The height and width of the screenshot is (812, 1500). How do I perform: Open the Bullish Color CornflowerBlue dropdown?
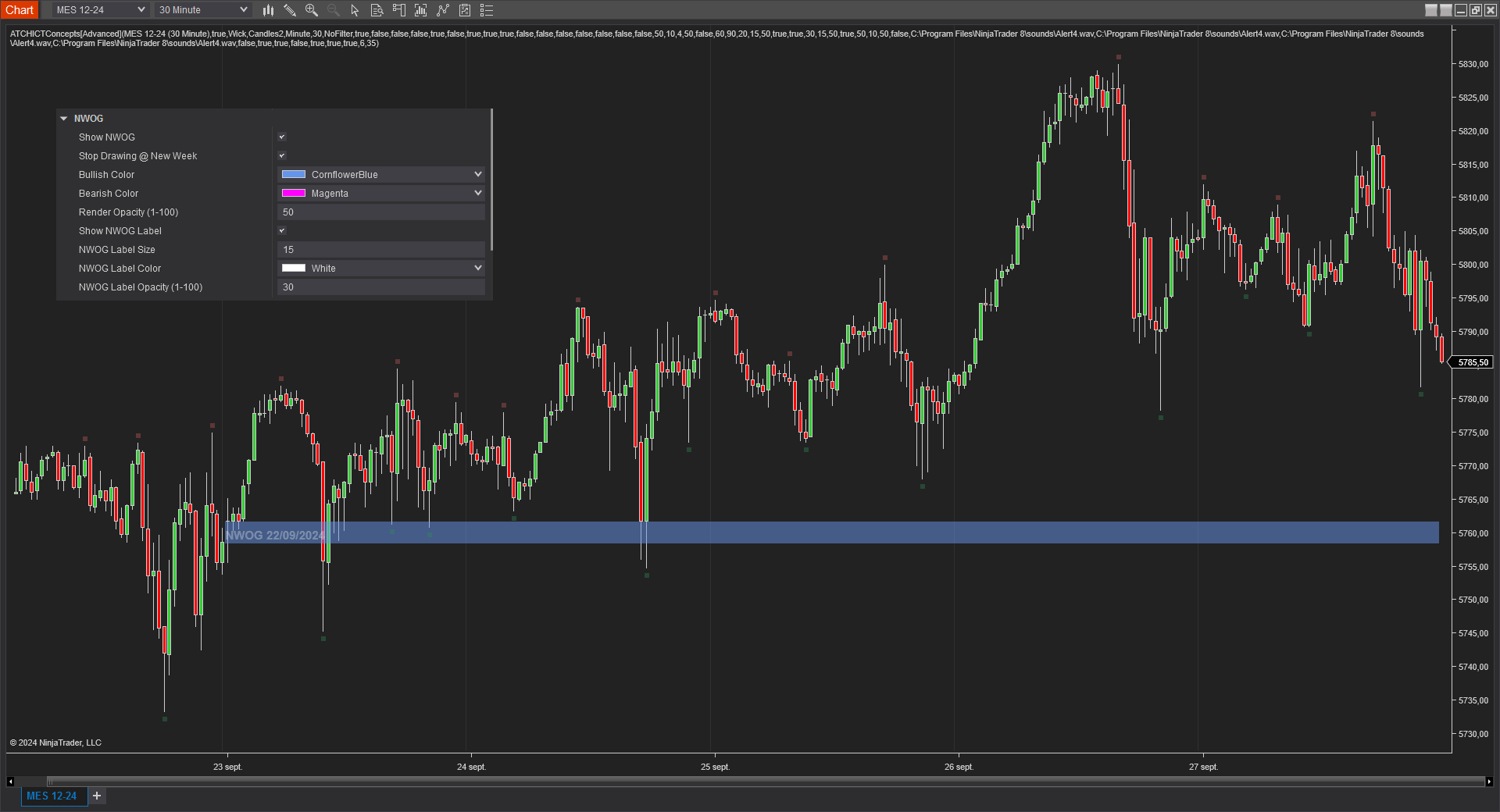point(381,174)
